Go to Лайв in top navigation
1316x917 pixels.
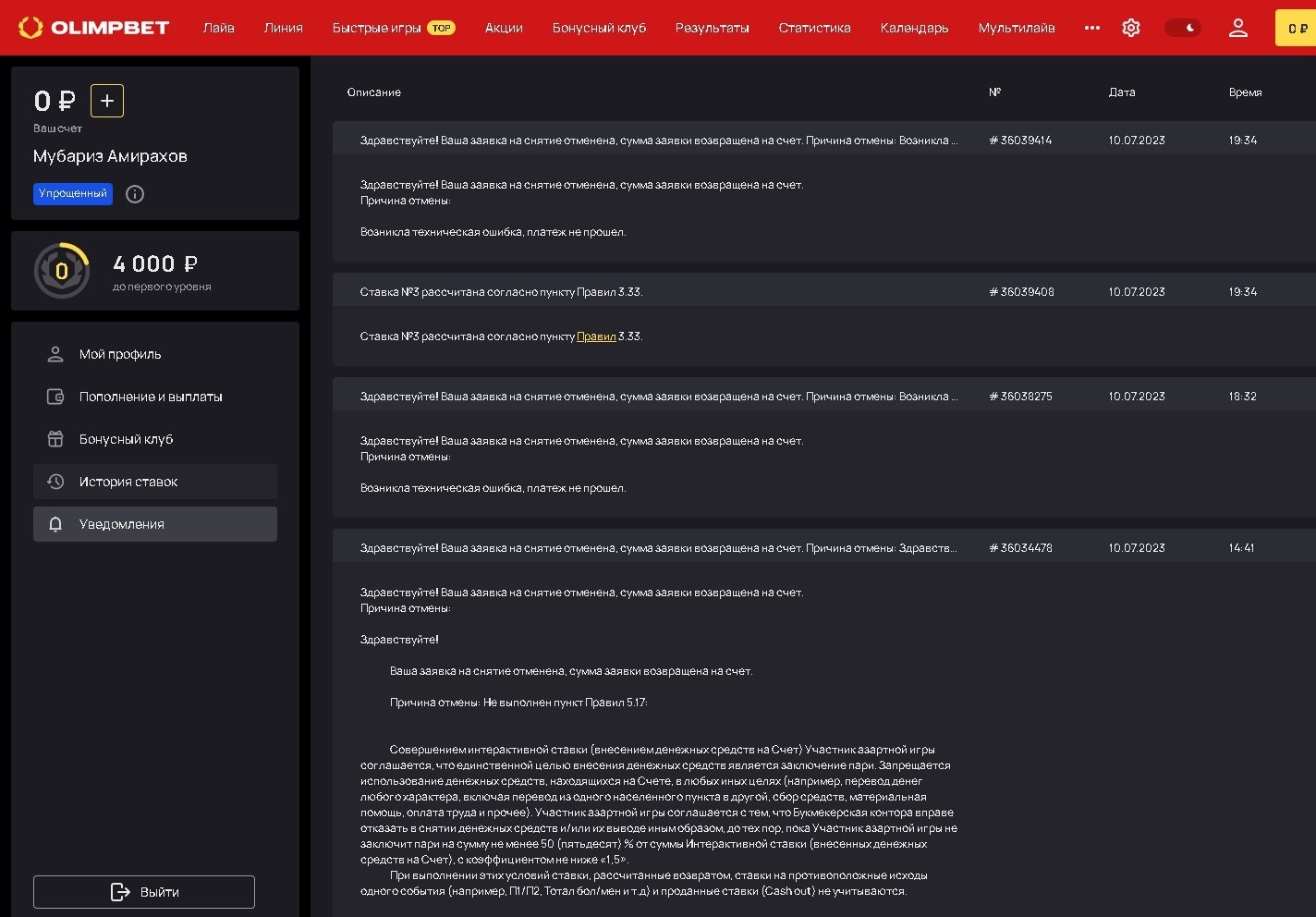click(218, 28)
